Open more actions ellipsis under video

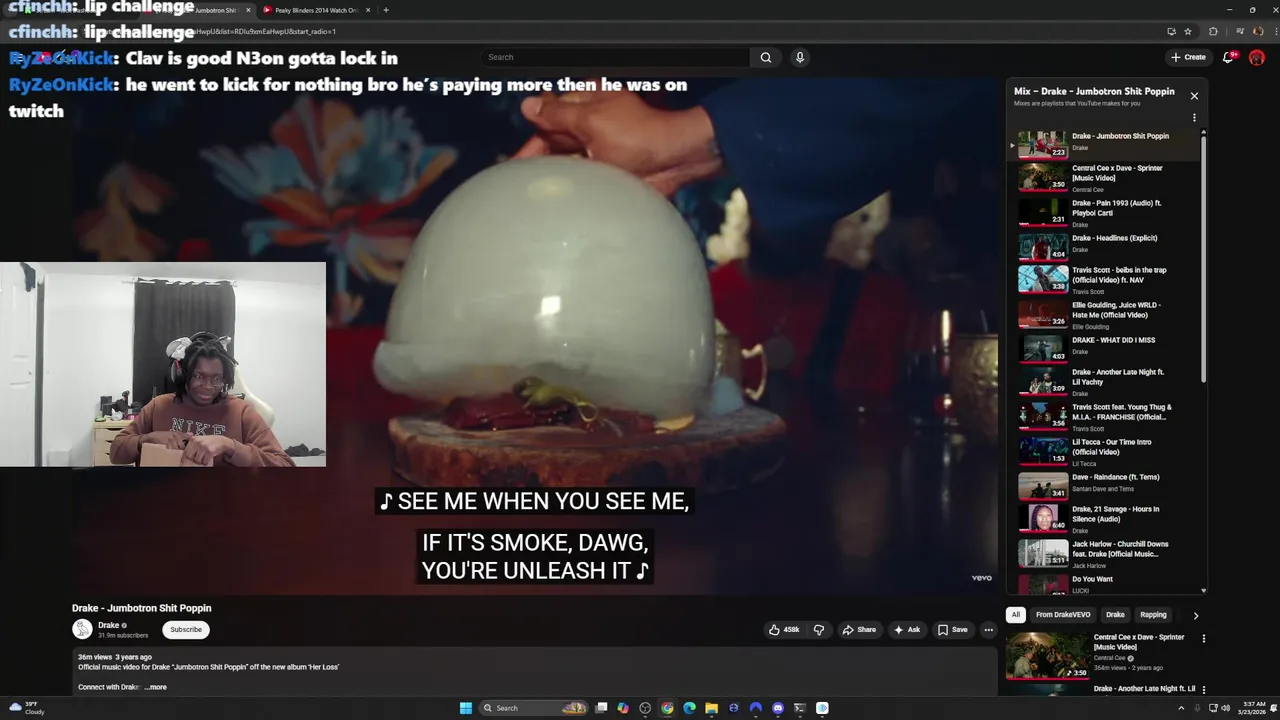pyautogui.click(x=988, y=630)
